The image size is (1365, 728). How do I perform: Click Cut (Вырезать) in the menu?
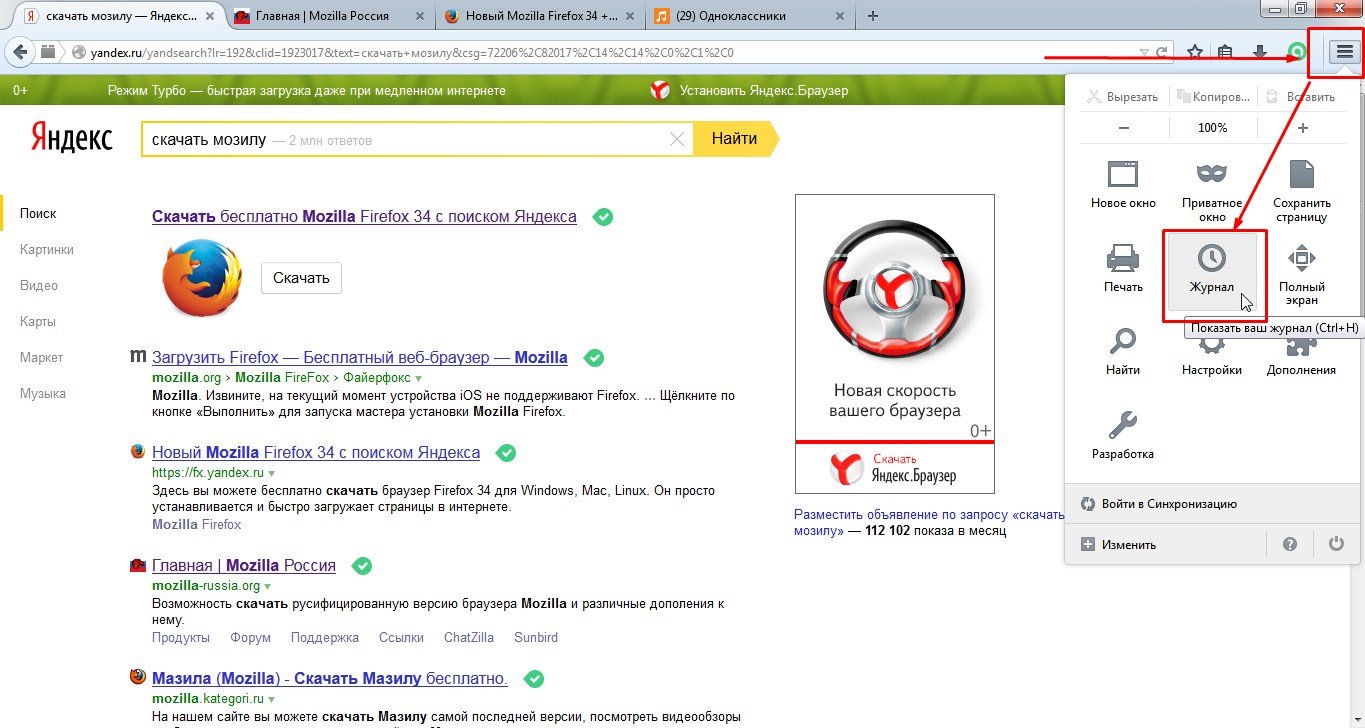coord(1122,97)
